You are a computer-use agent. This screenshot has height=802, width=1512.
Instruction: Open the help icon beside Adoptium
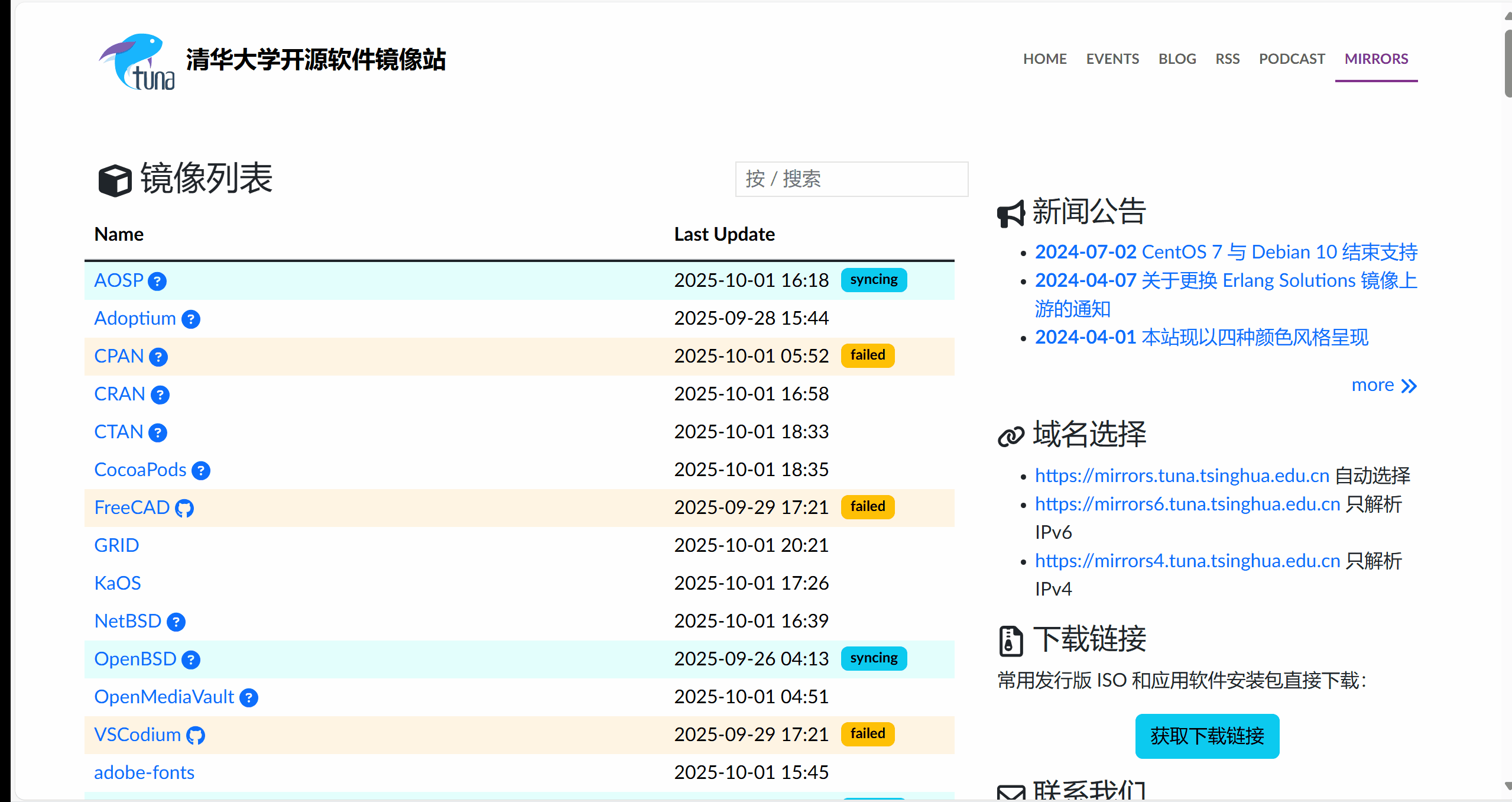(x=190, y=319)
